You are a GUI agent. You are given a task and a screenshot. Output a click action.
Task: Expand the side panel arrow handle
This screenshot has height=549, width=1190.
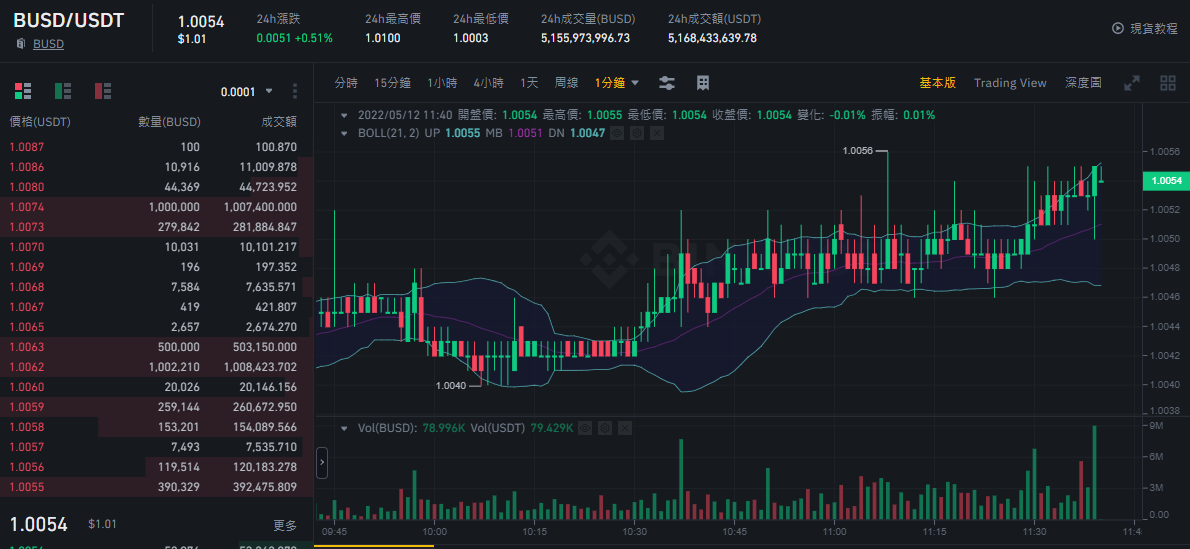pyautogui.click(x=322, y=462)
